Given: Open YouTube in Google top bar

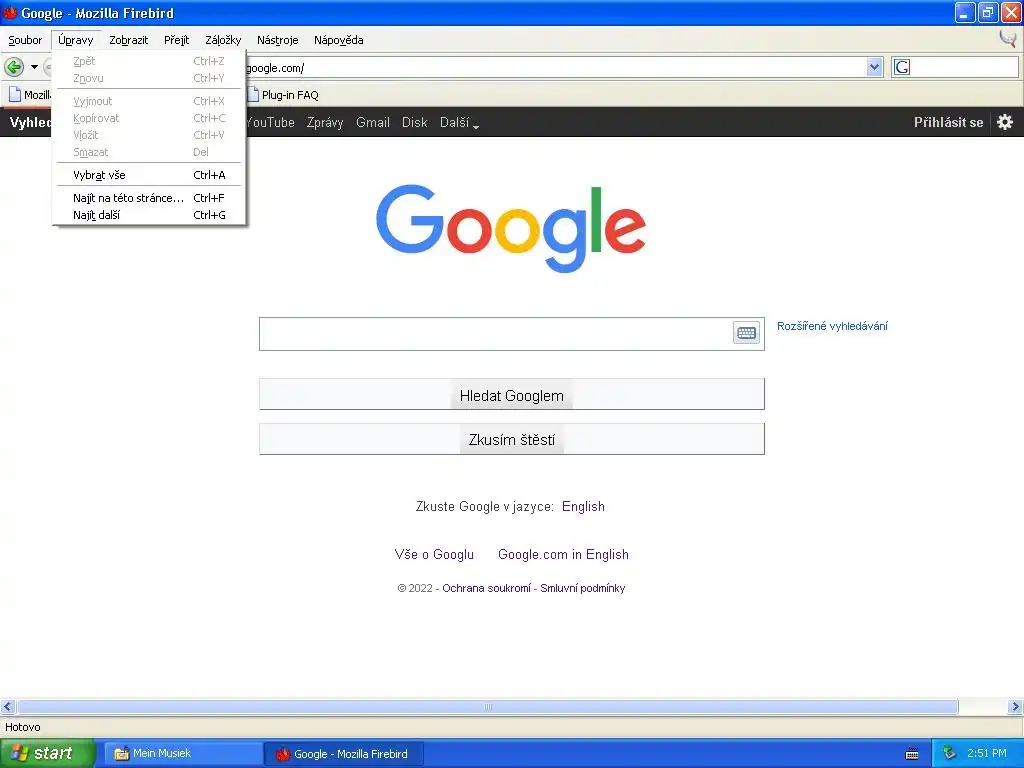Looking at the screenshot, I should point(270,122).
